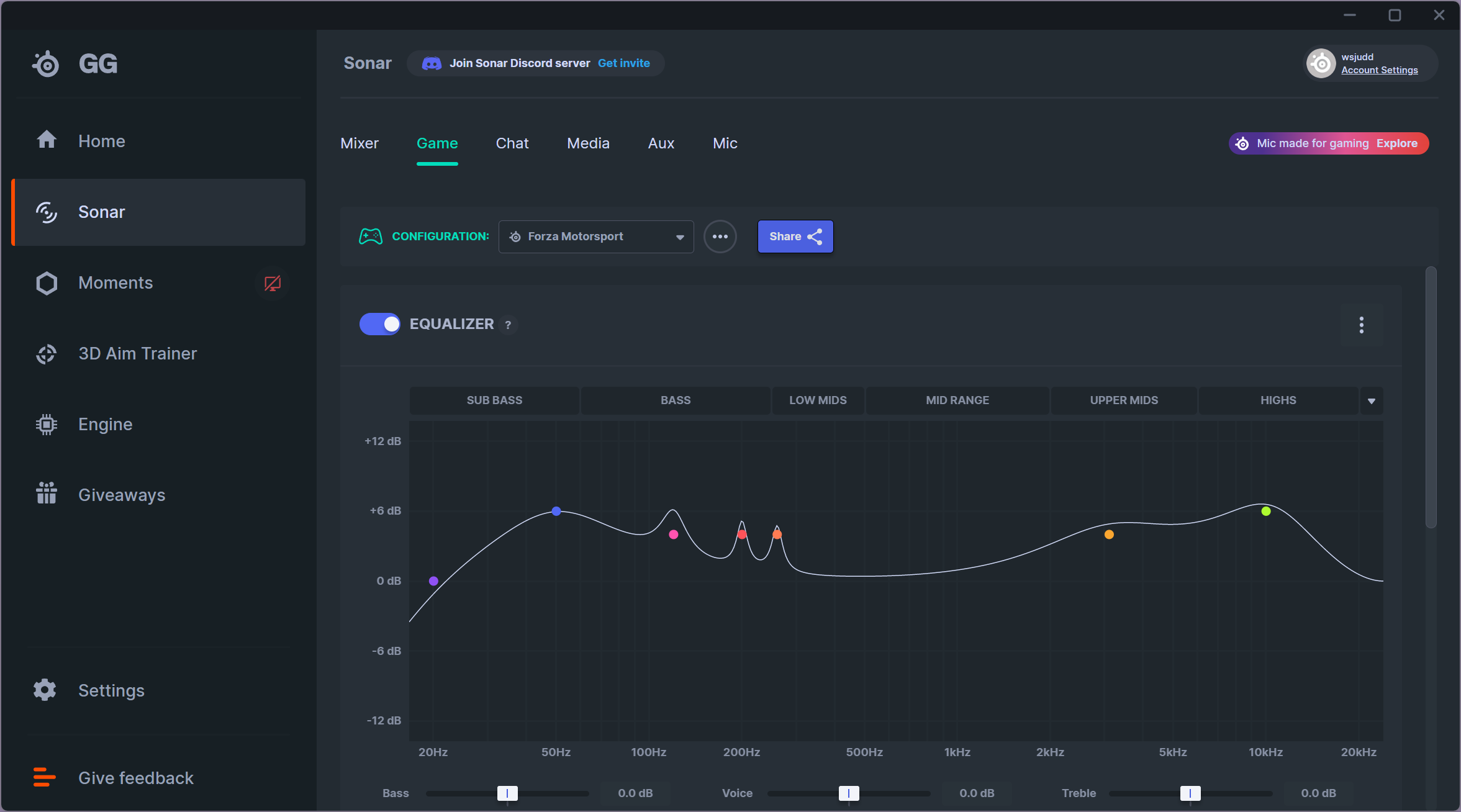Switch to the Chat tab

pos(512,143)
